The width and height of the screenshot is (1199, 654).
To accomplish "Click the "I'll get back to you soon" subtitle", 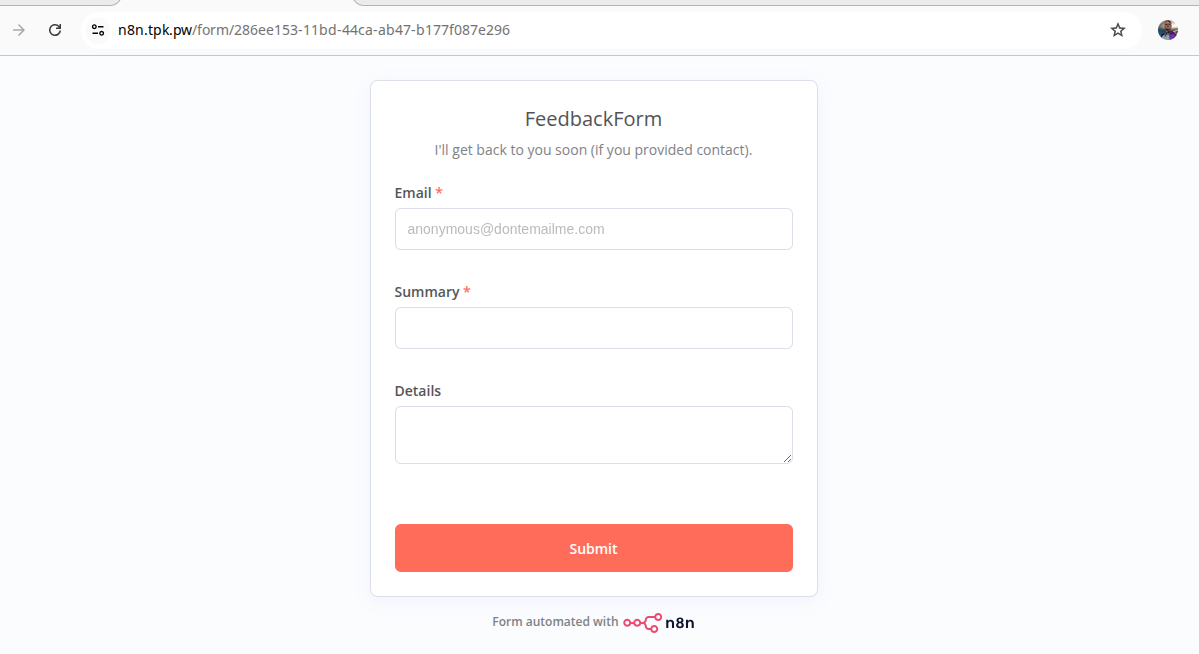I will click(593, 150).
